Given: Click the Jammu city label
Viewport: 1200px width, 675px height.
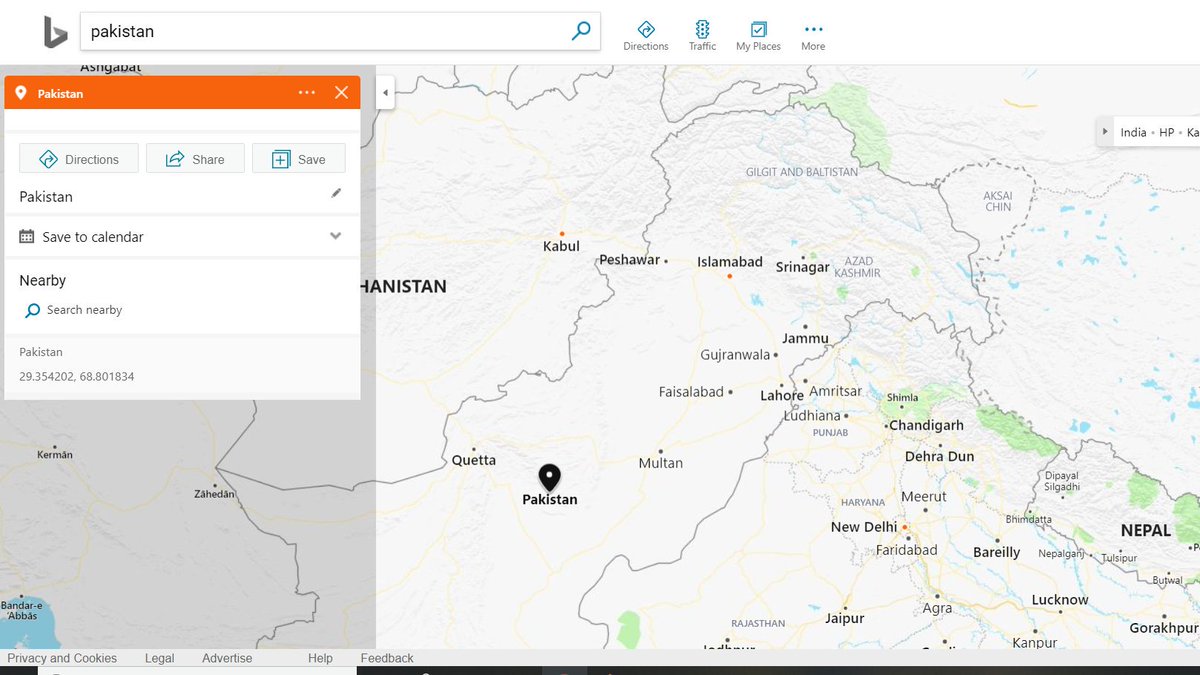Looking at the screenshot, I should tap(805, 338).
